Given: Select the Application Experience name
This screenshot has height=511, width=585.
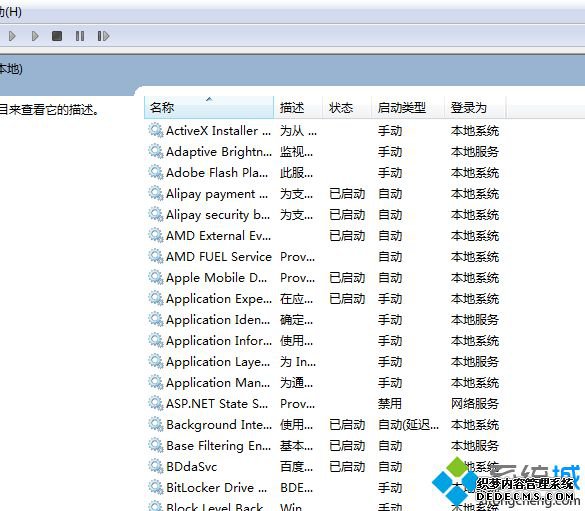Looking at the screenshot, I should click(219, 299).
